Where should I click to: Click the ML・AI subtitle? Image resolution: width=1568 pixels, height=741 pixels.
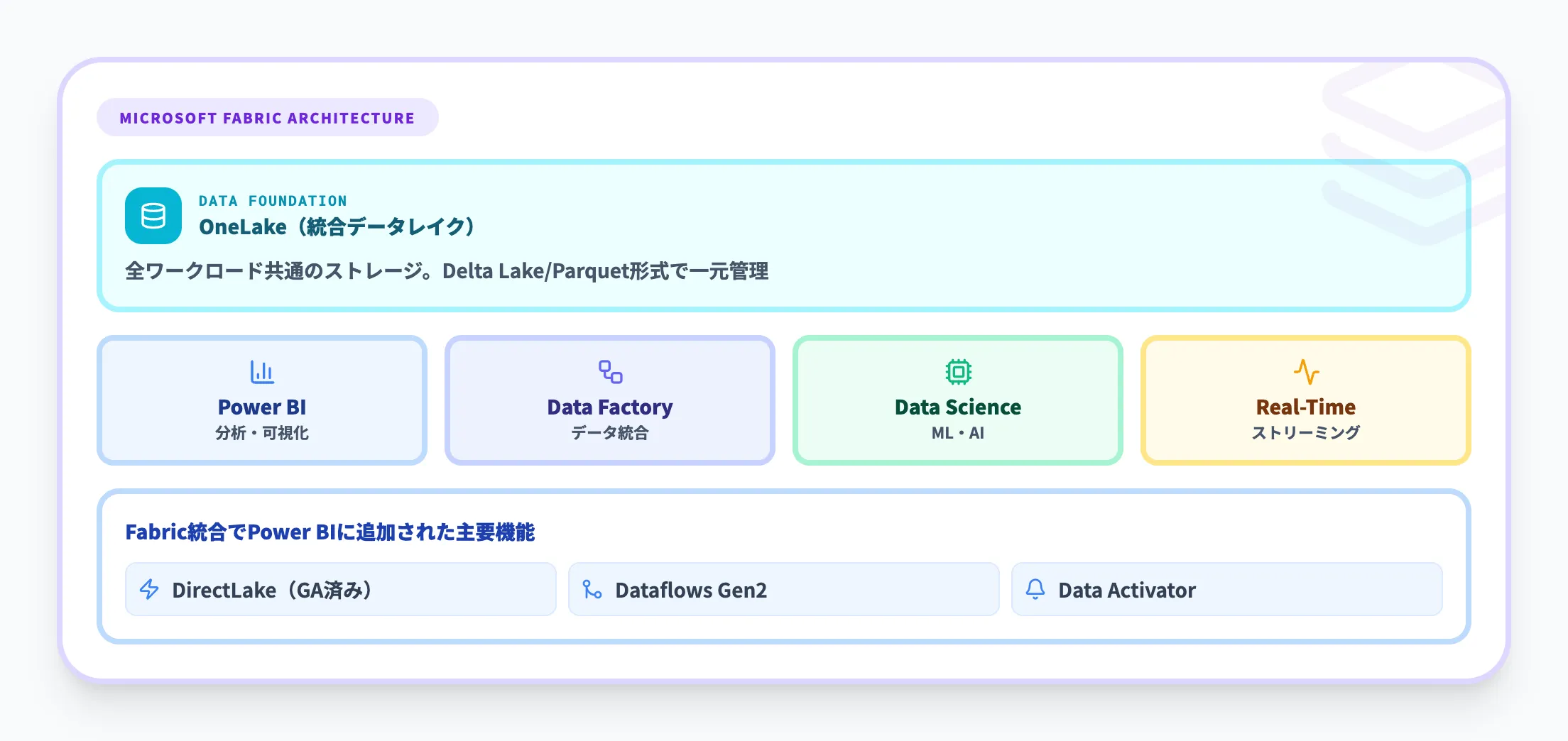pyautogui.click(x=958, y=433)
